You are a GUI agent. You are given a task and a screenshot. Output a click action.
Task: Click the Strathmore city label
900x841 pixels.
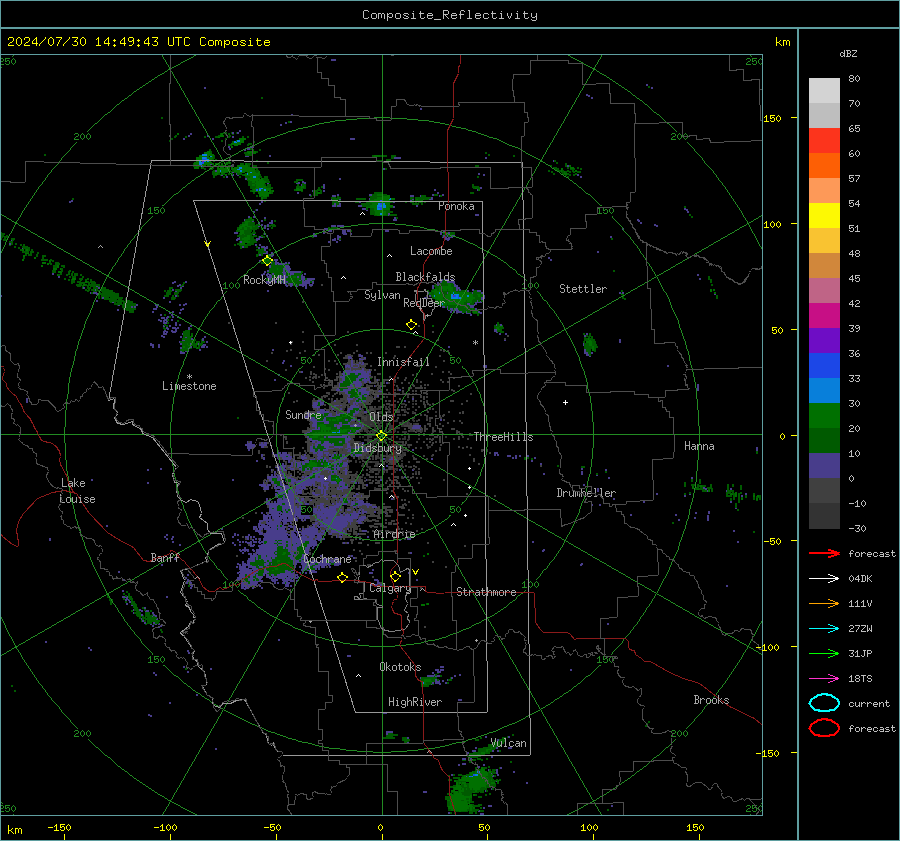(486, 592)
